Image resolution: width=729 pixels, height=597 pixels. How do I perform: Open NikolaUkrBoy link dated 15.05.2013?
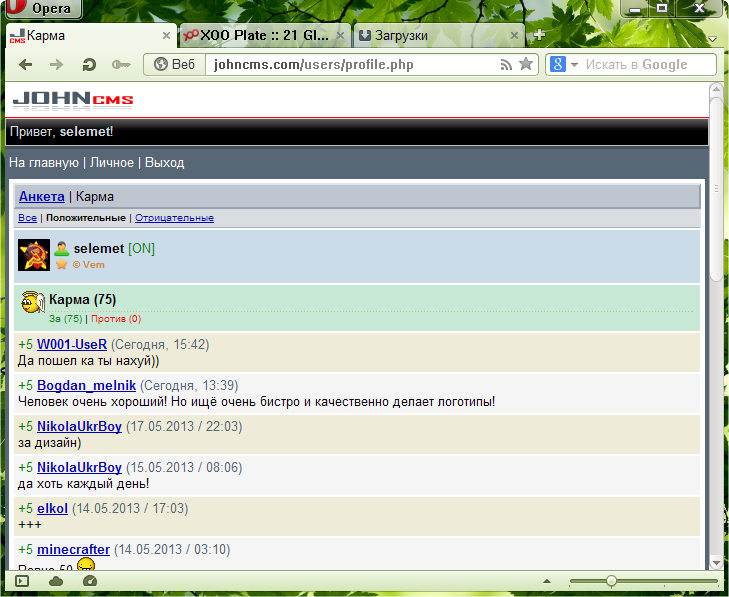pyautogui.click(x=80, y=467)
